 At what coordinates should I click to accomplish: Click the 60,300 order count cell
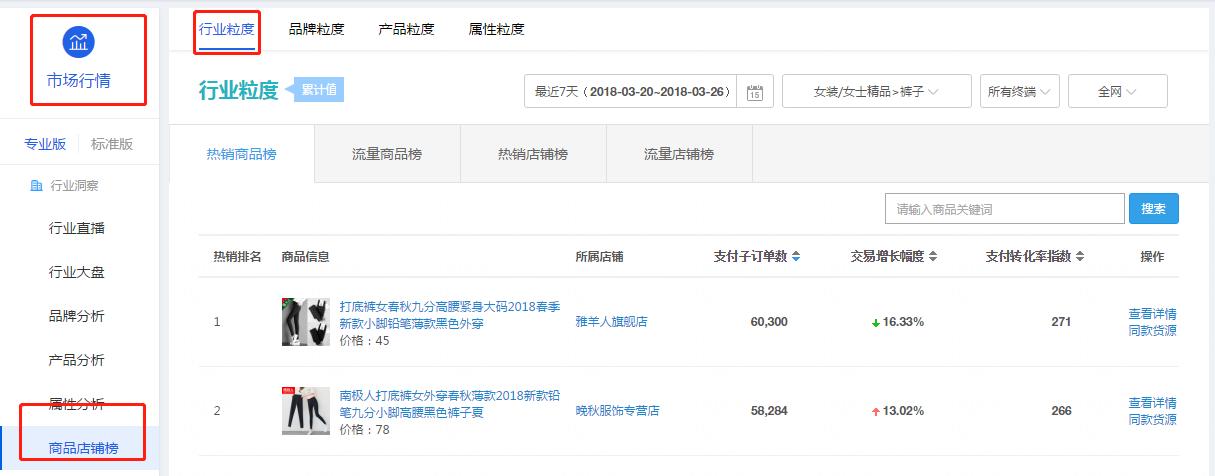[769, 322]
